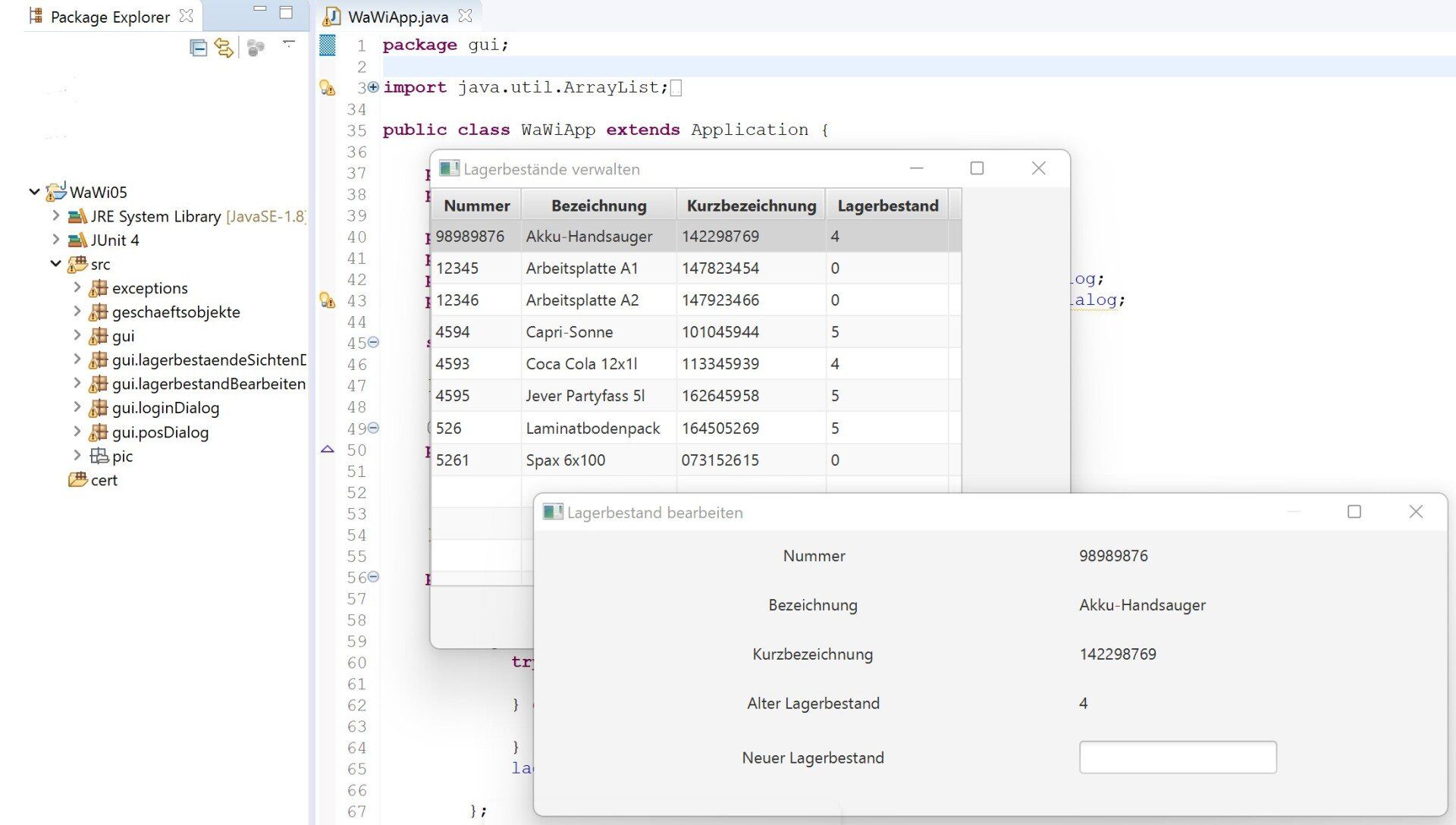
Task: Collapse the WaWi05 project tree
Action: click(34, 192)
